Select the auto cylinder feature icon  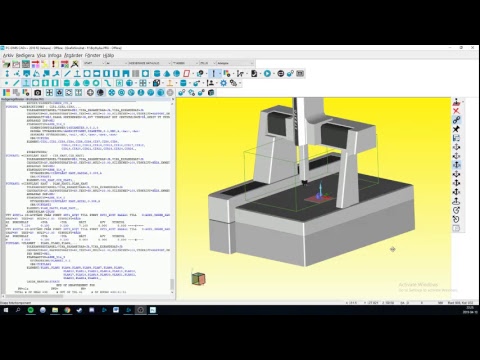click(x=157, y=73)
